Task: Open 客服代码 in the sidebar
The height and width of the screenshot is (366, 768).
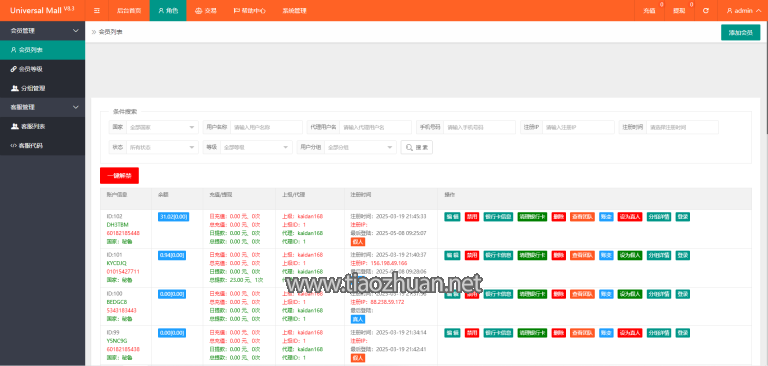Action: pyautogui.click(x=43, y=146)
